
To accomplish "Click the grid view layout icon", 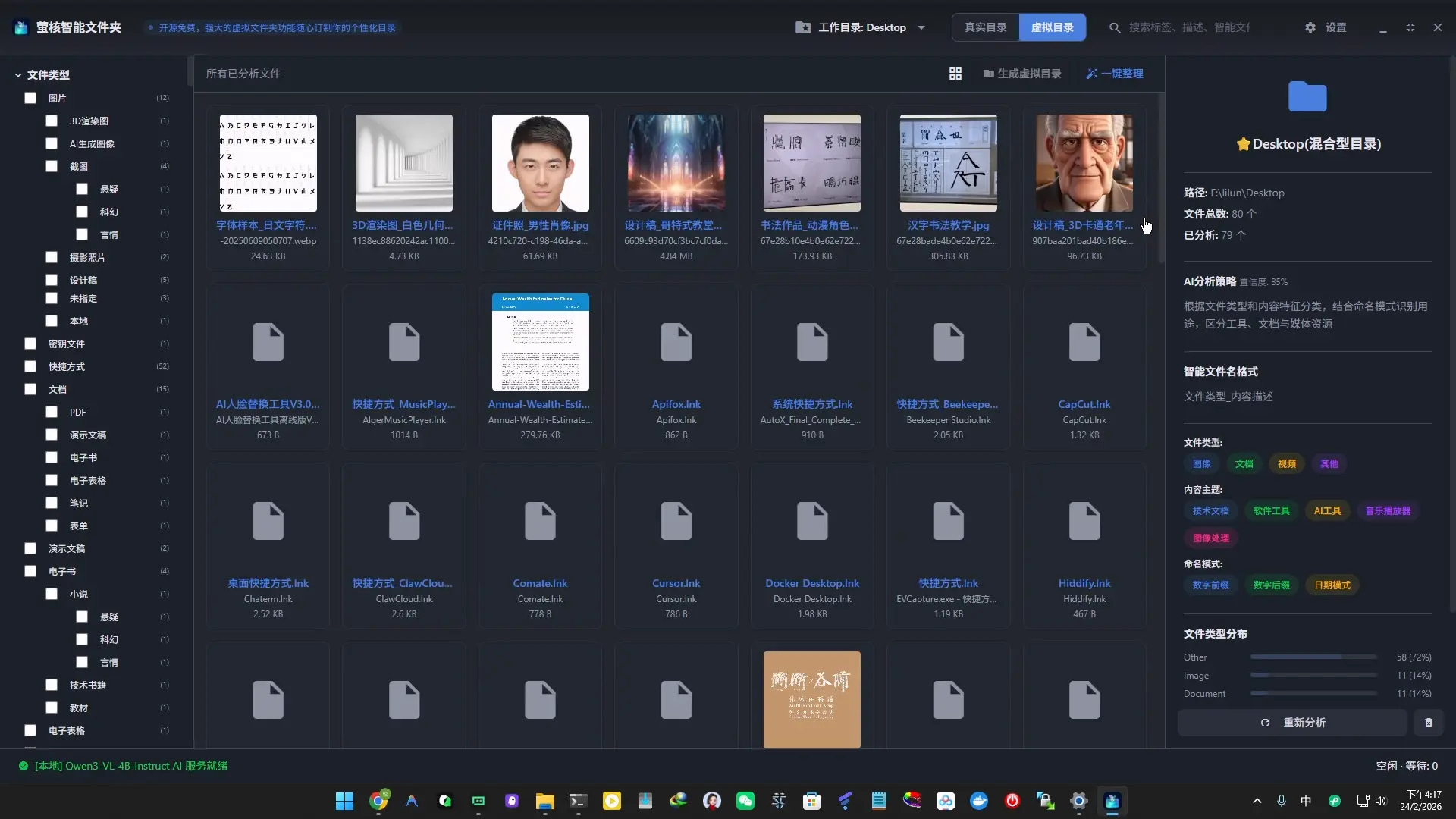I will click(955, 74).
